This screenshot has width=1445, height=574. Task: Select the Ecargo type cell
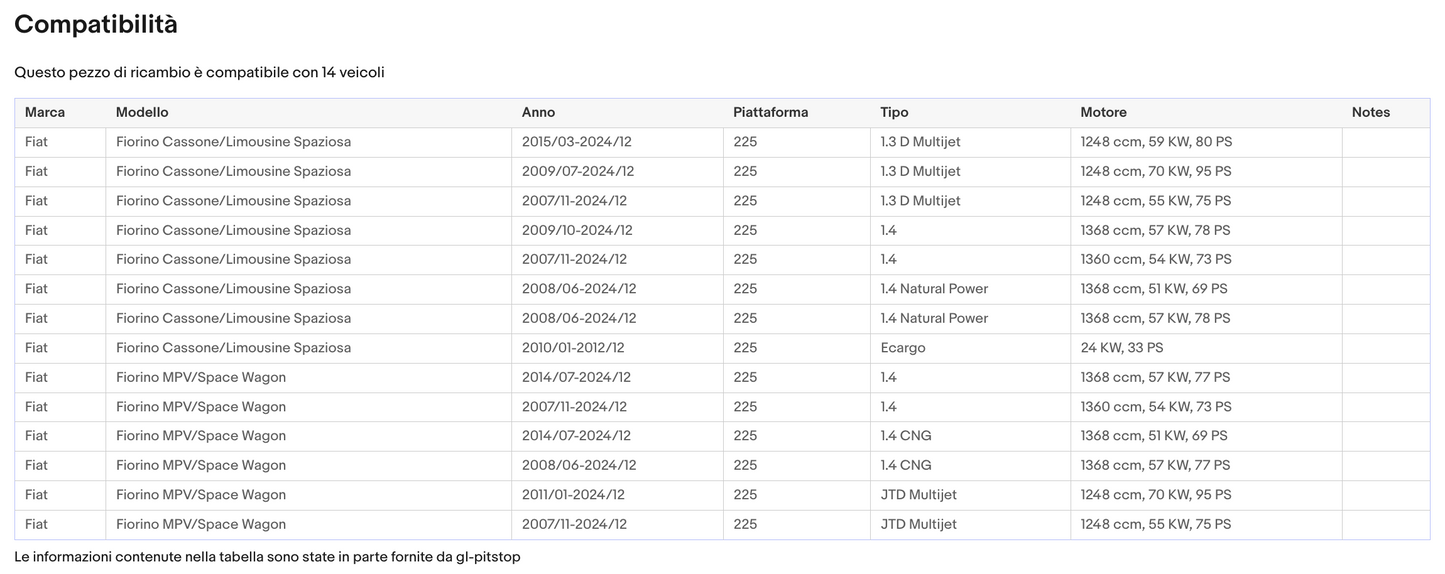coord(902,348)
